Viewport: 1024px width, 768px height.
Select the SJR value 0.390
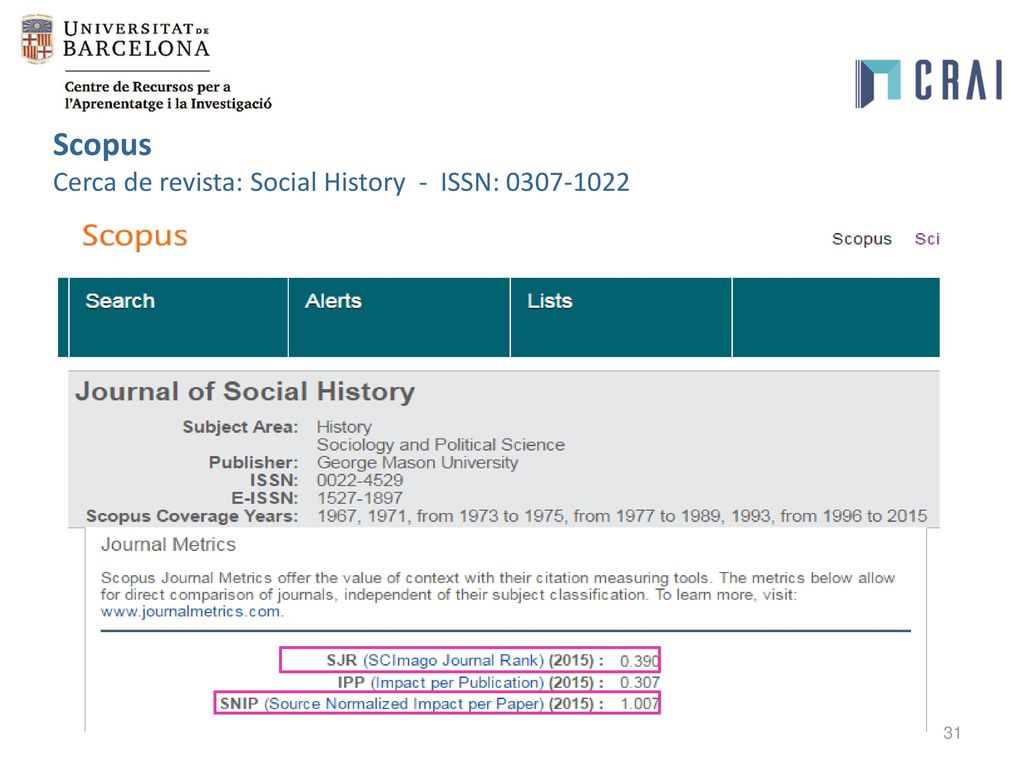point(639,661)
